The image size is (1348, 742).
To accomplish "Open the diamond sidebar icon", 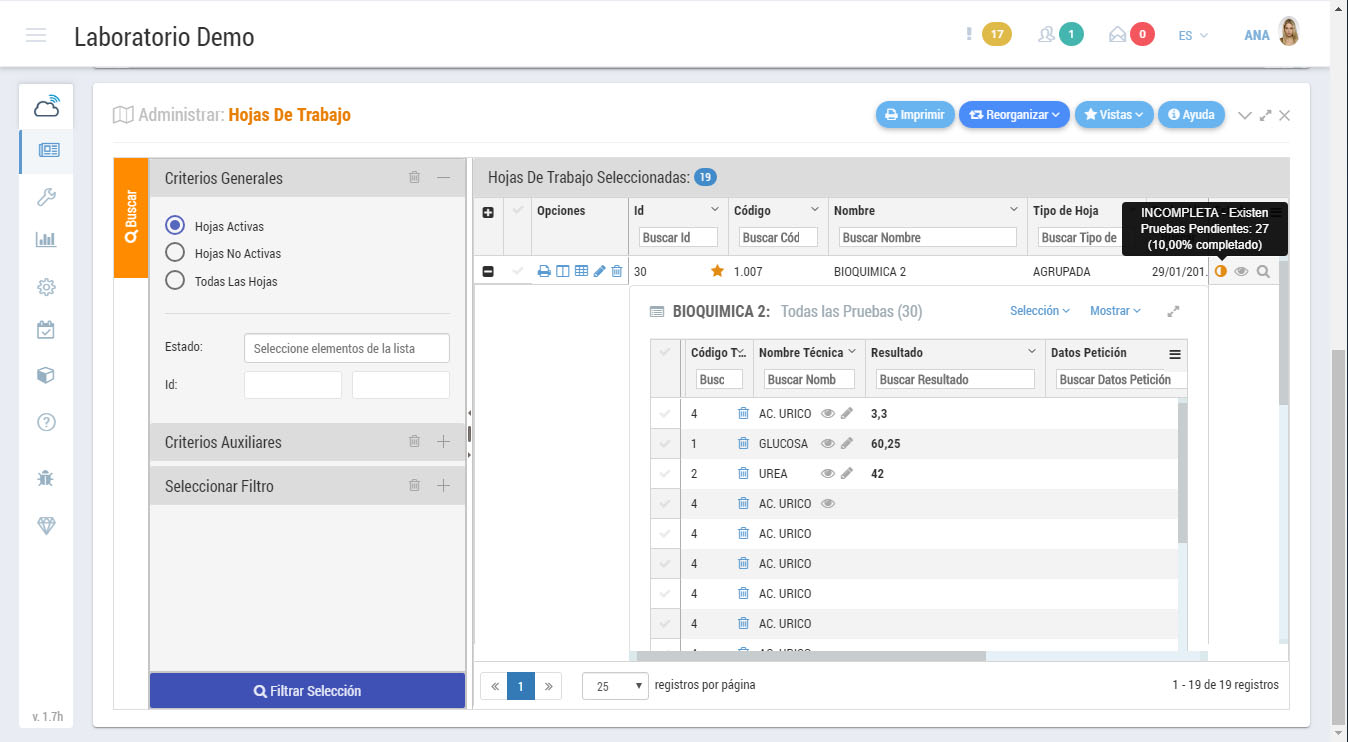I will click(46, 525).
